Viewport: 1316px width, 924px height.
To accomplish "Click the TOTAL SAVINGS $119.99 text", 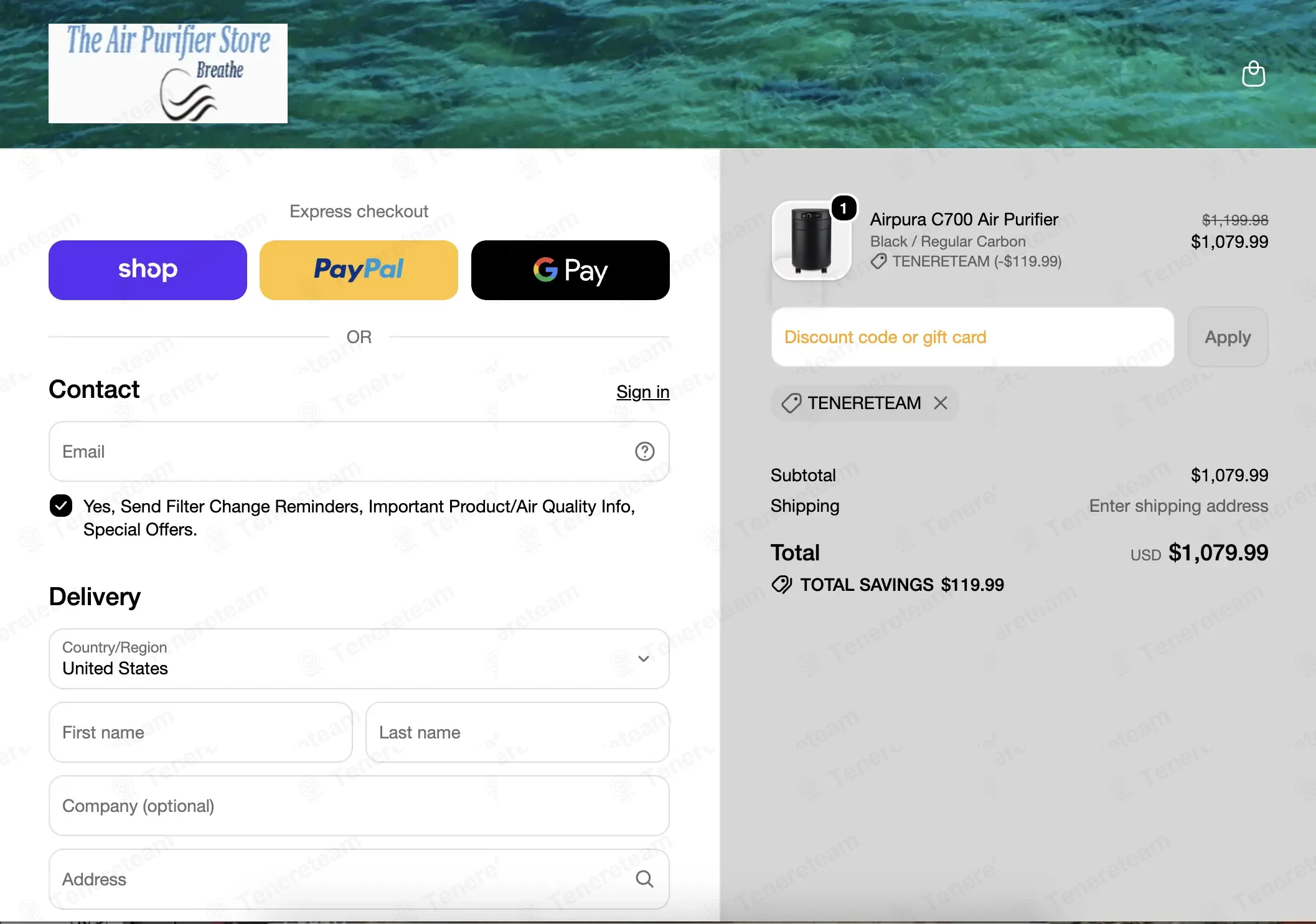I will pos(902,585).
